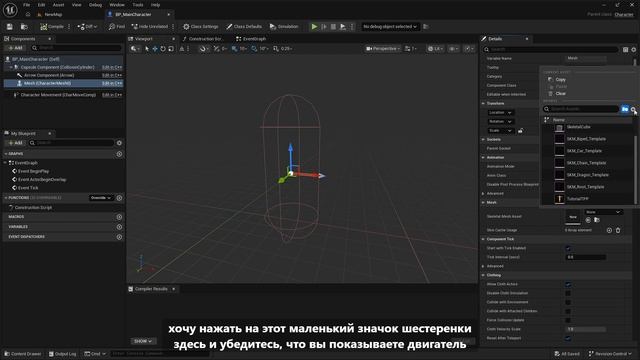The width and height of the screenshot is (640, 360).
Task: Toggle Allow Cloth Actors checkbox
Action: tap(568, 284)
